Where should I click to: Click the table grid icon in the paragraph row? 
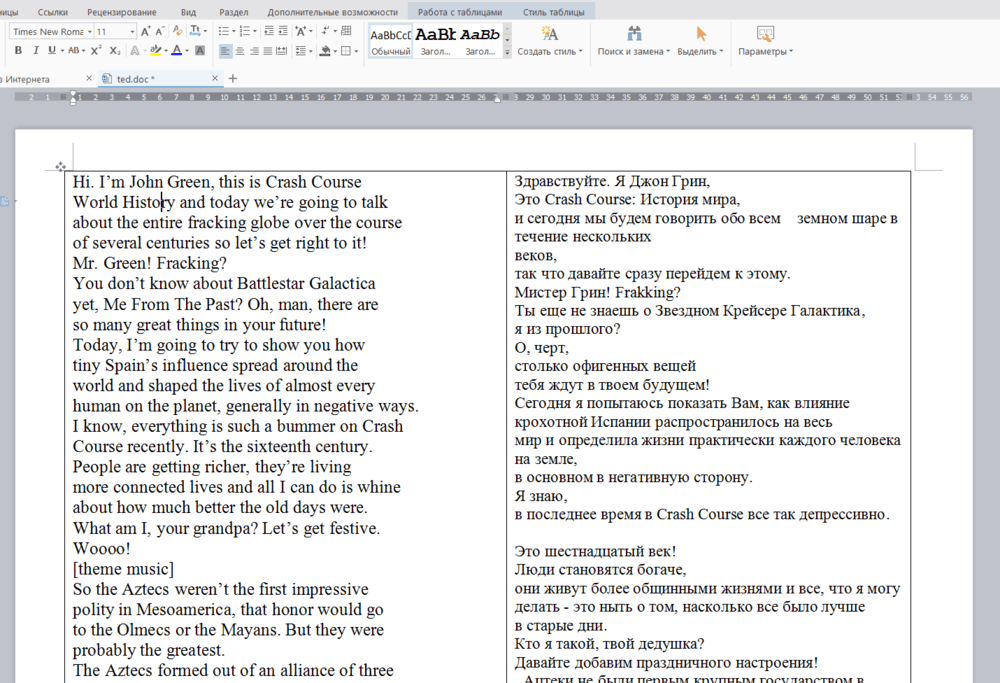click(346, 31)
